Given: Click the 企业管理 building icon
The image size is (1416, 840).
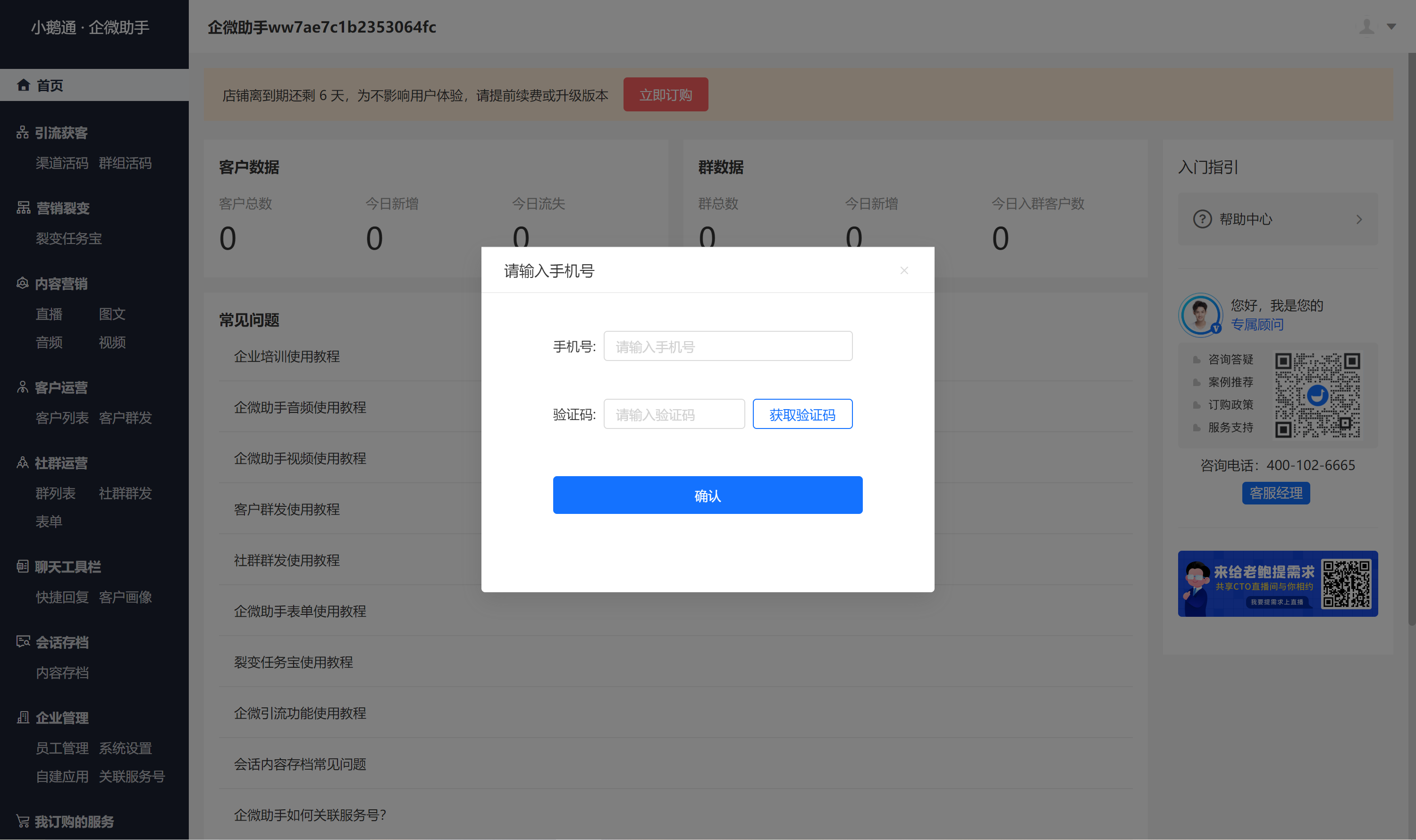Looking at the screenshot, I should click(x=23, y=717).
